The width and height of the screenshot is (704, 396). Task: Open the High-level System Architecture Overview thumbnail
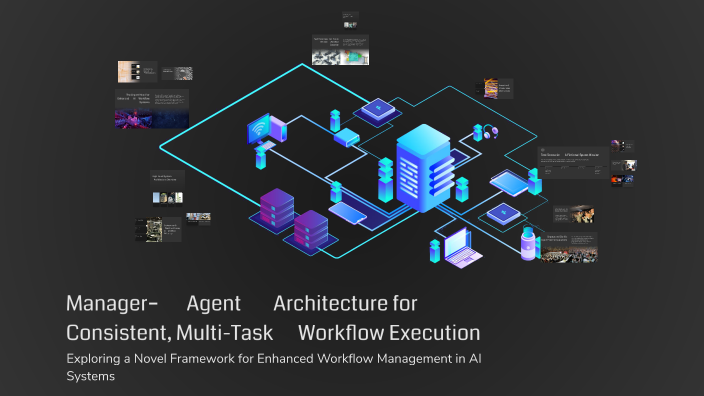(167, 187)
